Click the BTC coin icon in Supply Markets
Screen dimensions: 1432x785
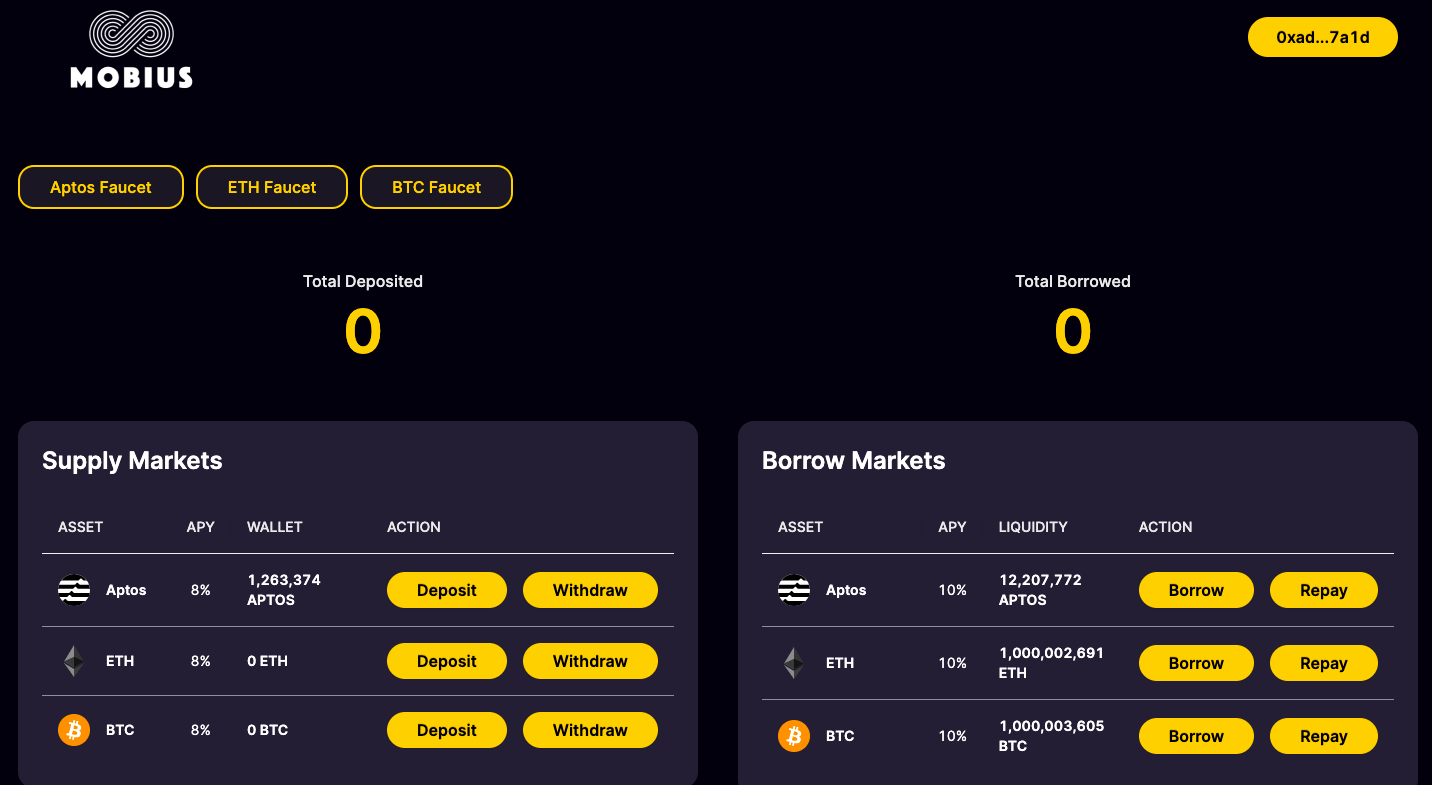(x=74, y=730)
